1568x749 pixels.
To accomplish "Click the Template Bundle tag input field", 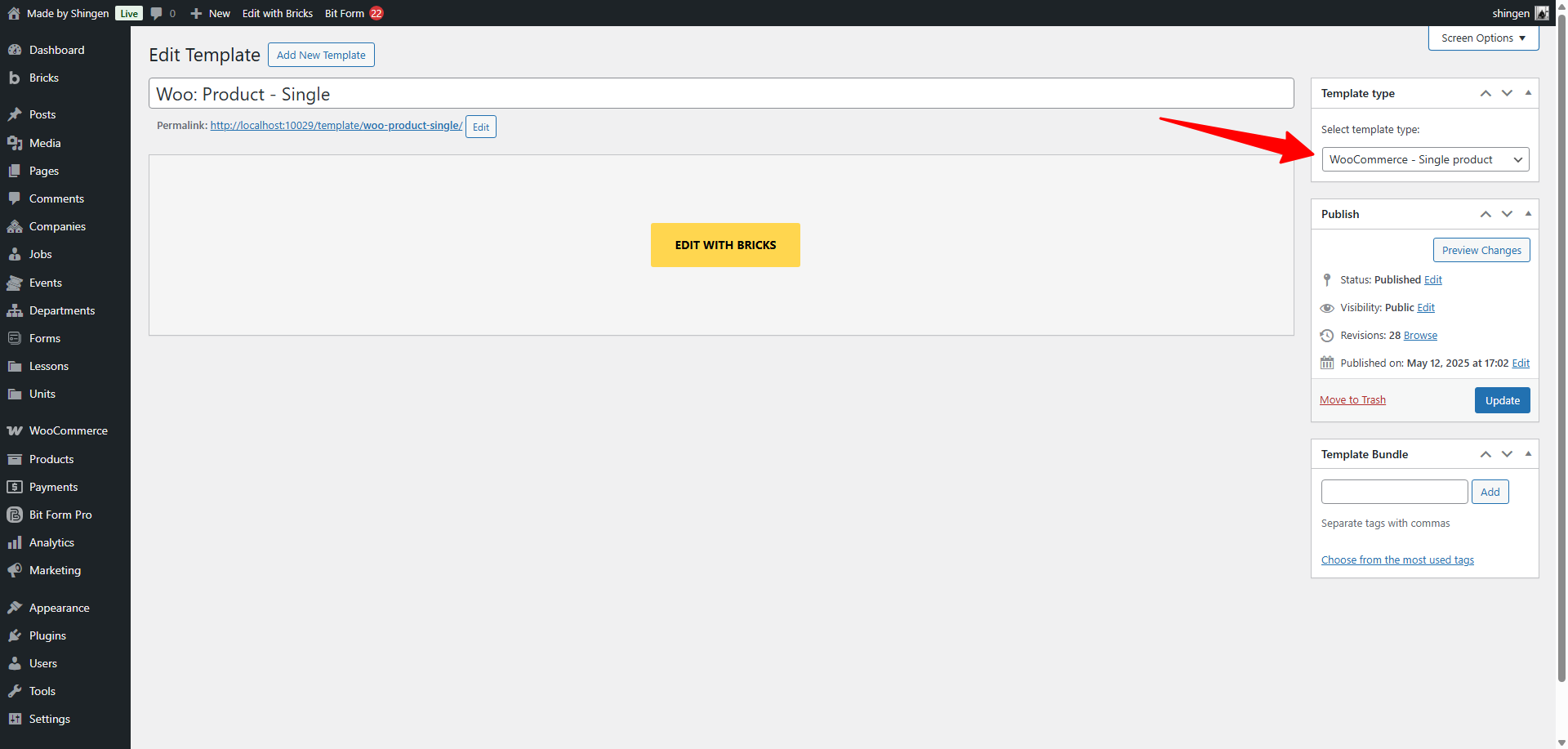I will [1394, 492].
